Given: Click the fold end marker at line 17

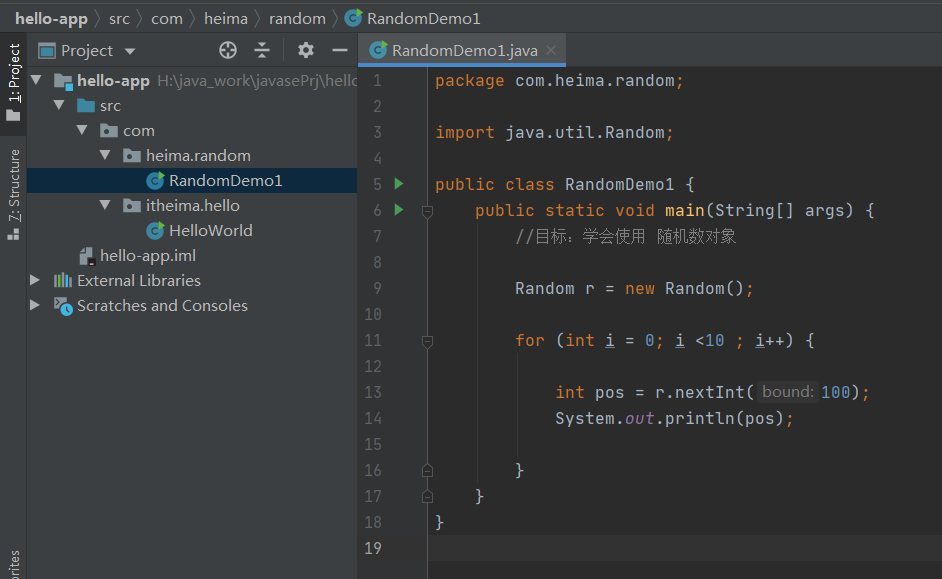Looking at the screenshot, I should (427, 496).
